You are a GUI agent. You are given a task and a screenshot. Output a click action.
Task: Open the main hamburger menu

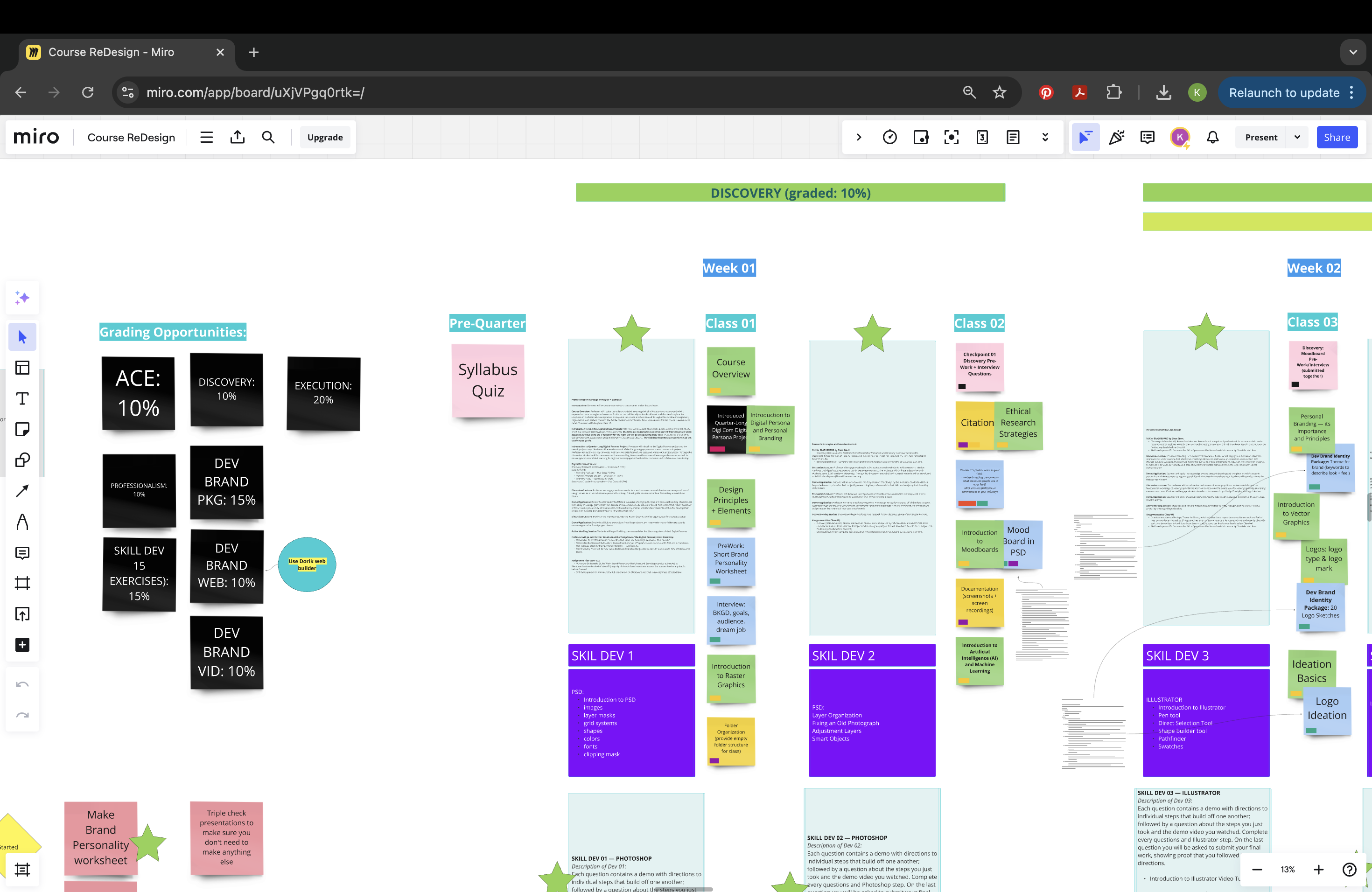[206, 137]
